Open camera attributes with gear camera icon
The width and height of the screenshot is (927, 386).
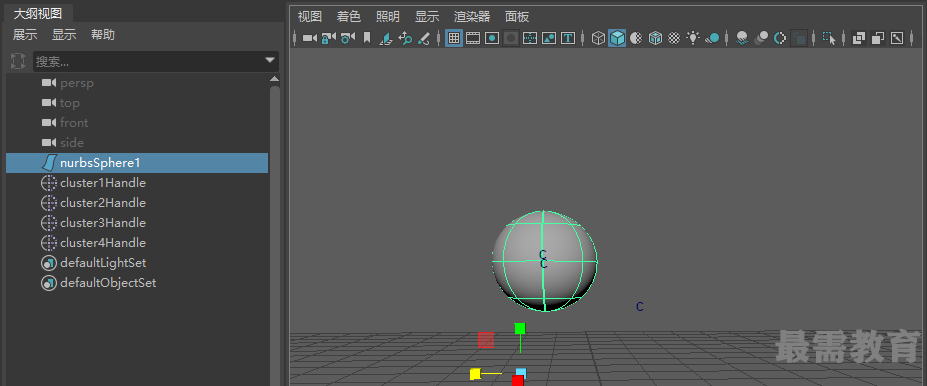pyautogui.click(x=348, y=38)
